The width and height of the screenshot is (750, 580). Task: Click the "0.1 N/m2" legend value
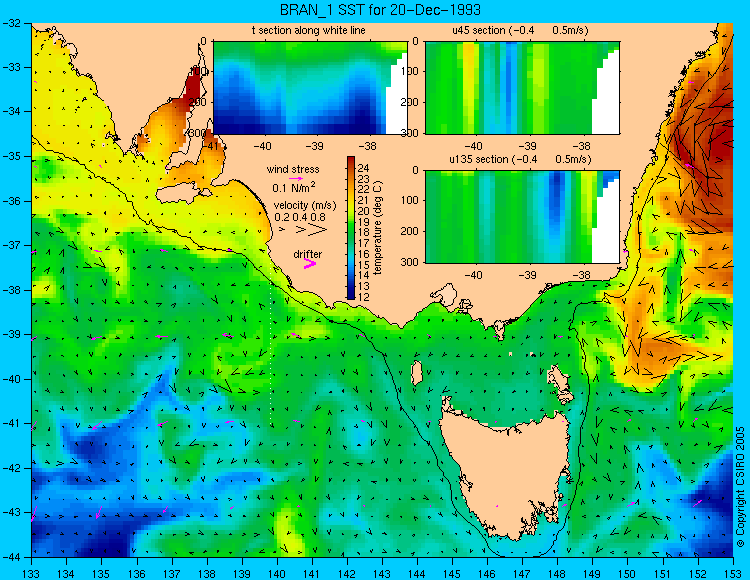point(294,187)
